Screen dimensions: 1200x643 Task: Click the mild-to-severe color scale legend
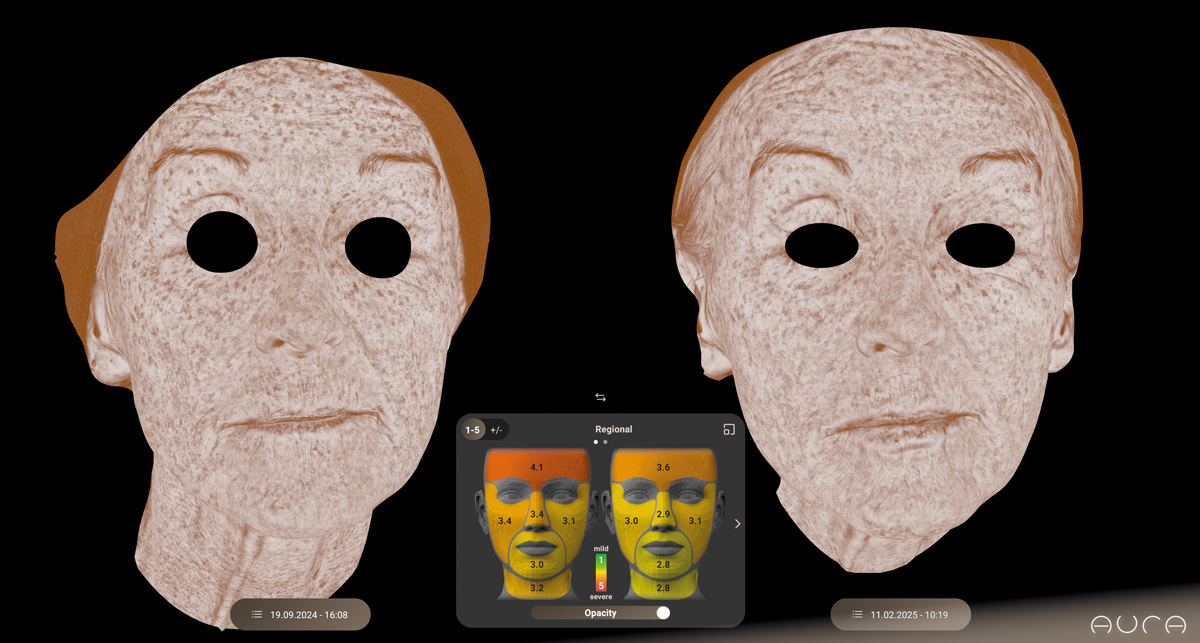[600, 572]
